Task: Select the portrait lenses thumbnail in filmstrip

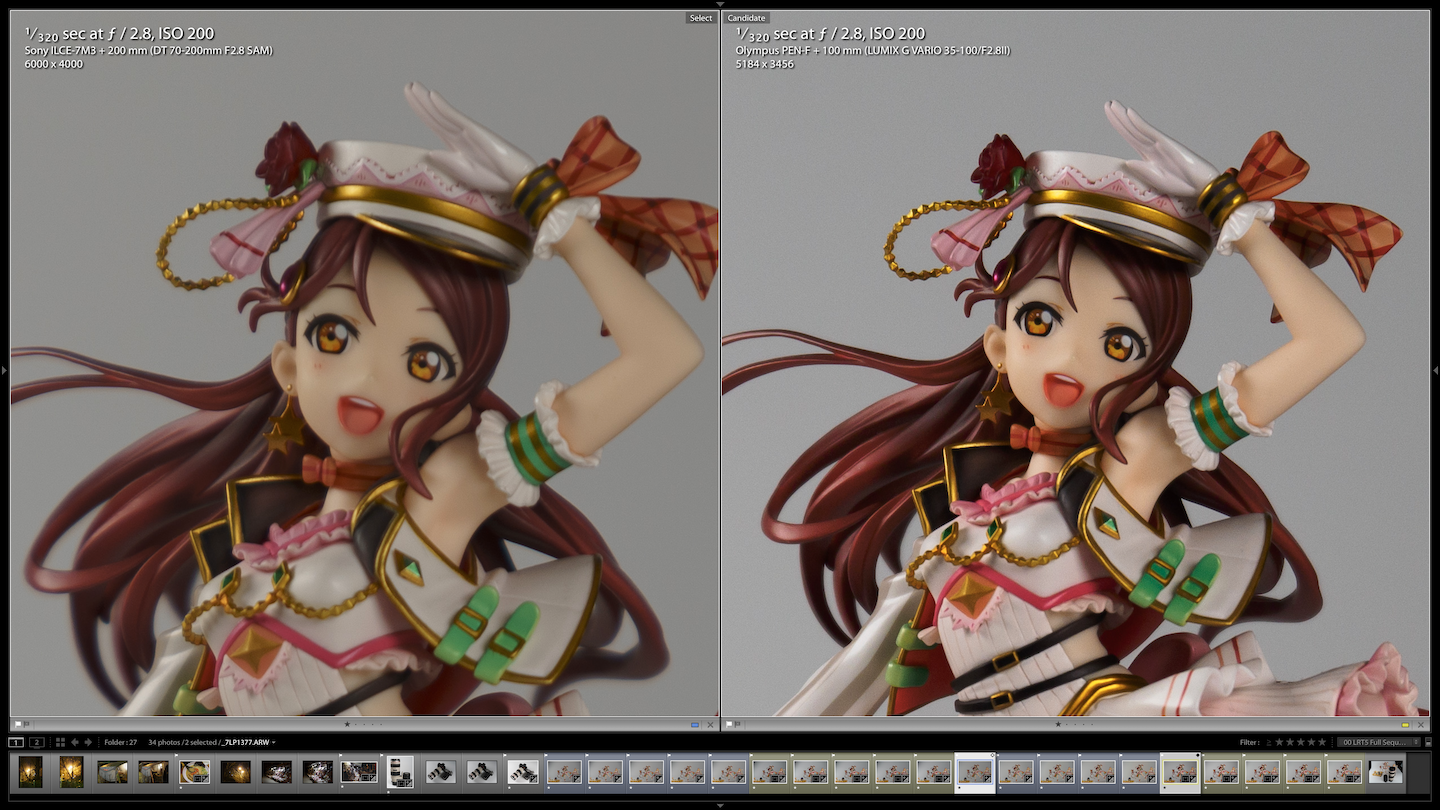Action: (400, 771)
